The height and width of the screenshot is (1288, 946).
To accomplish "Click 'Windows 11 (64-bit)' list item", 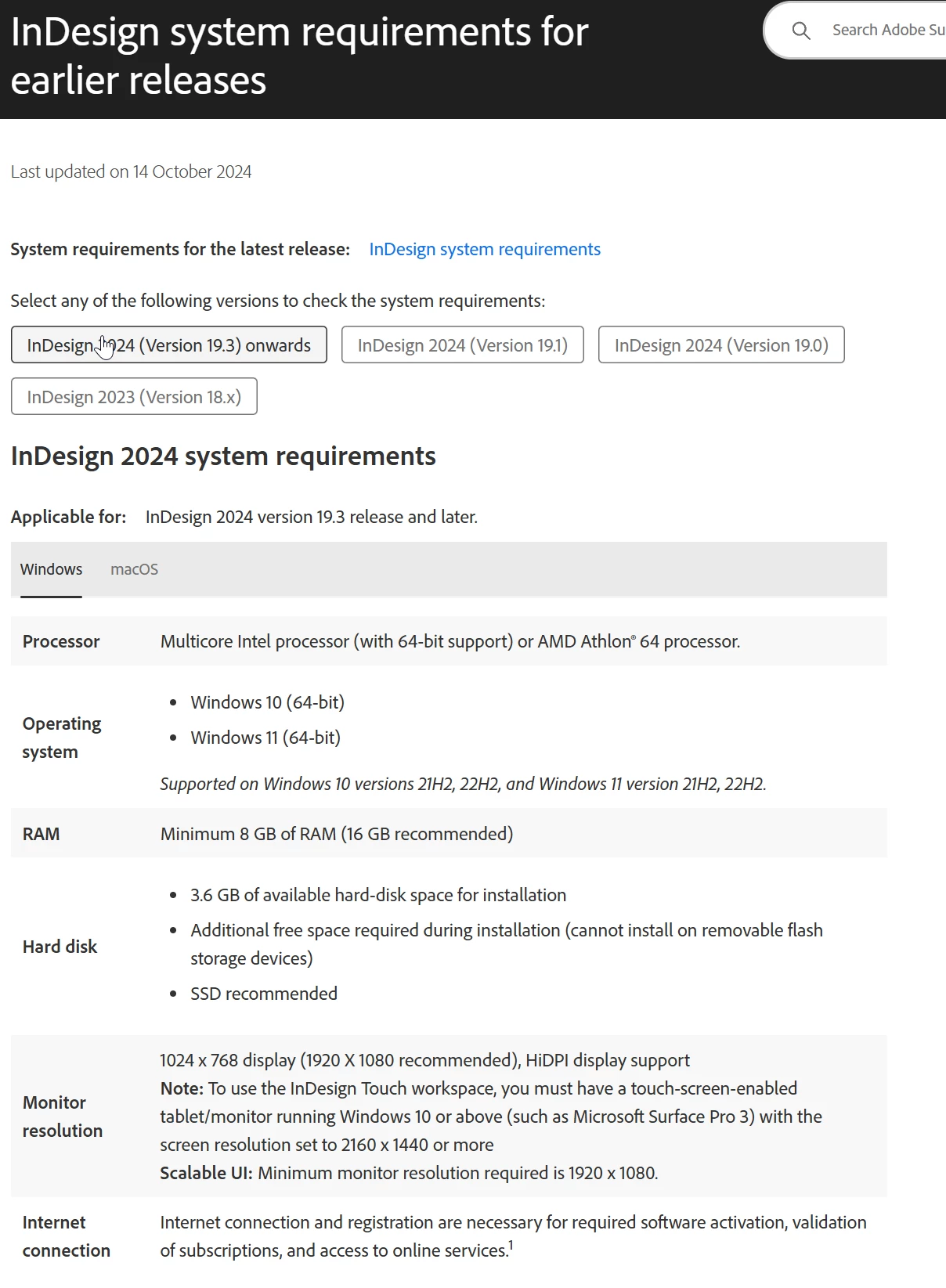I will [265, 738].
